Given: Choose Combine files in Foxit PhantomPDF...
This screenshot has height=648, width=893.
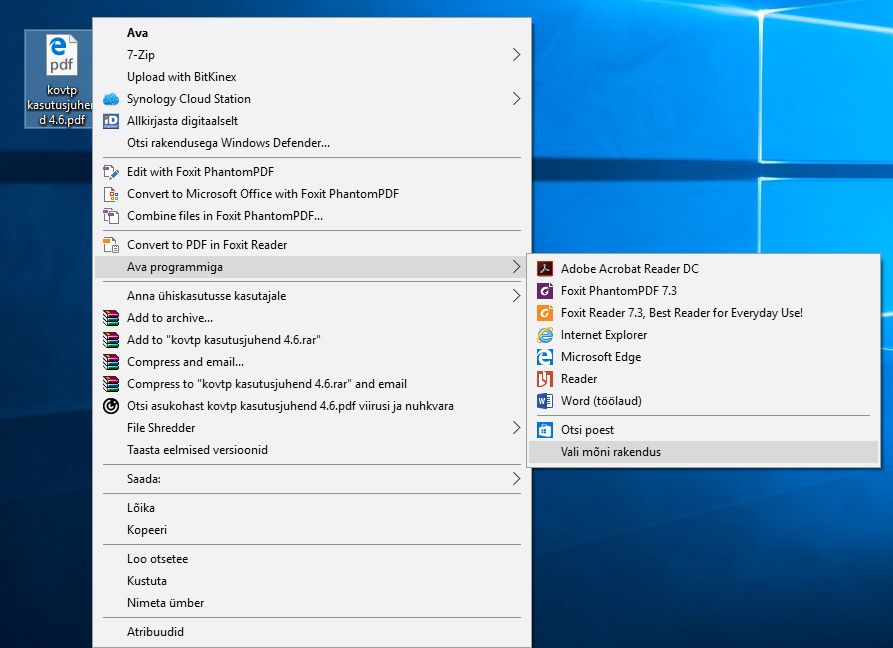Looking at the screenshot, I should (x=312, y=216).
